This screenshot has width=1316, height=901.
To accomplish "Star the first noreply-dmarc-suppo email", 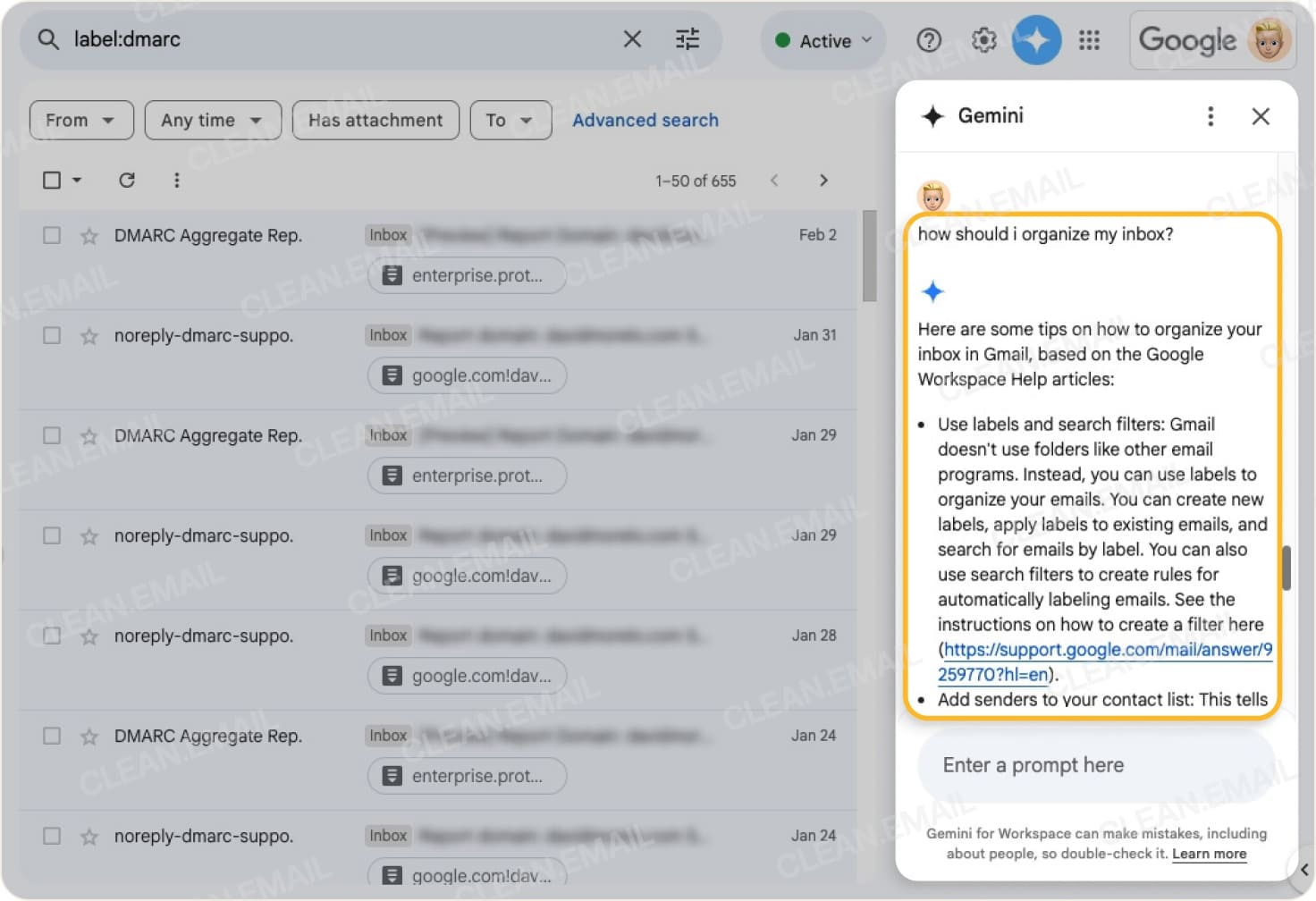I will pyautogui.click(x=89, y=335).
